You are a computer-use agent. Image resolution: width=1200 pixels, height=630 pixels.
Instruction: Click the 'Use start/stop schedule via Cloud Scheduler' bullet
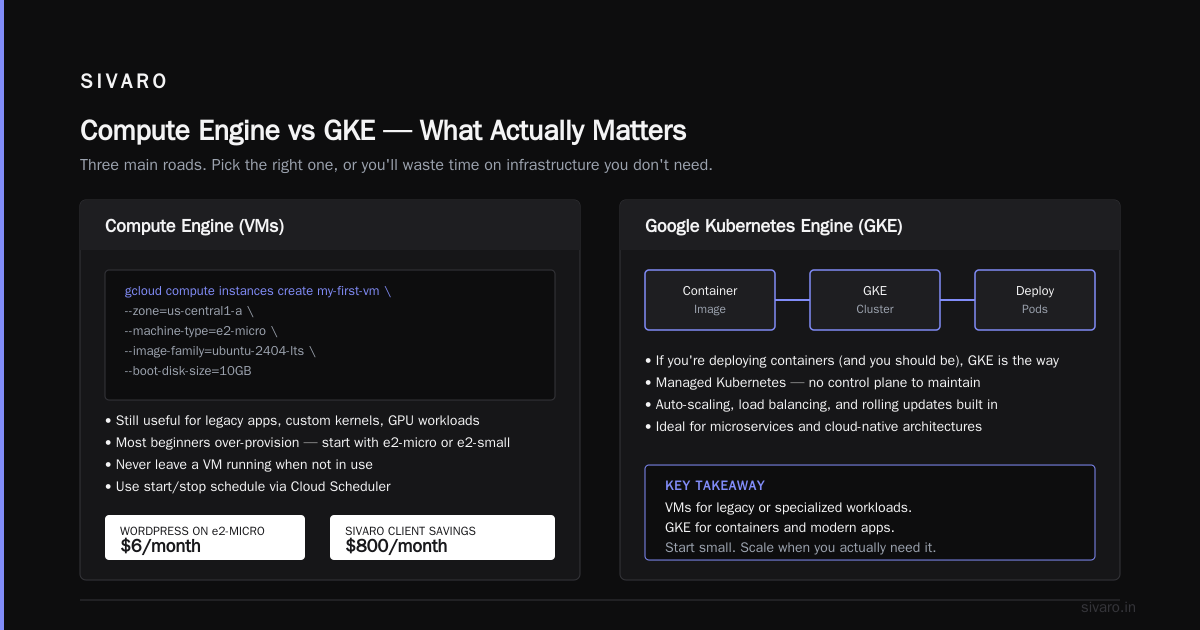click(248, 487)
